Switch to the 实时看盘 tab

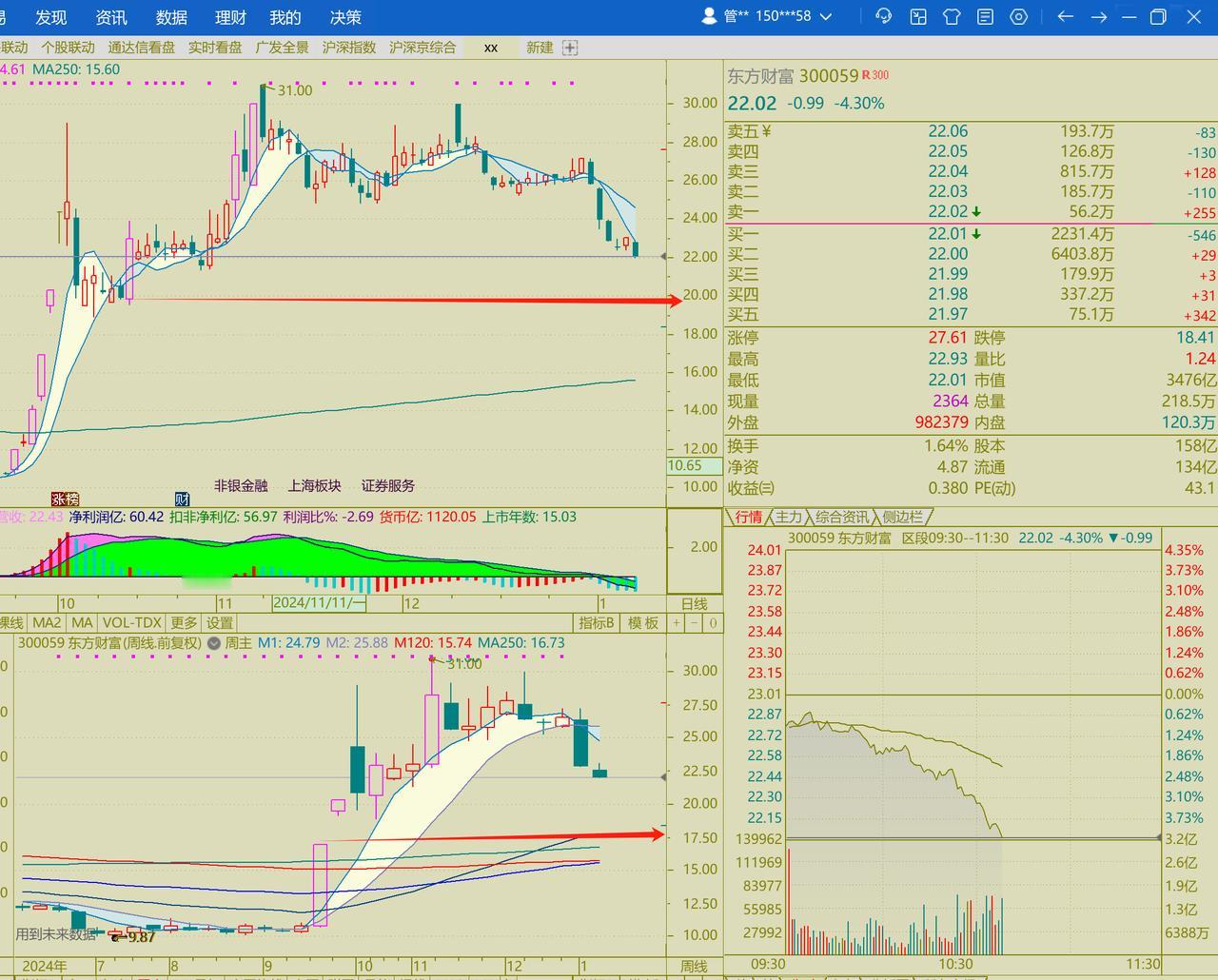coord(215,48)
